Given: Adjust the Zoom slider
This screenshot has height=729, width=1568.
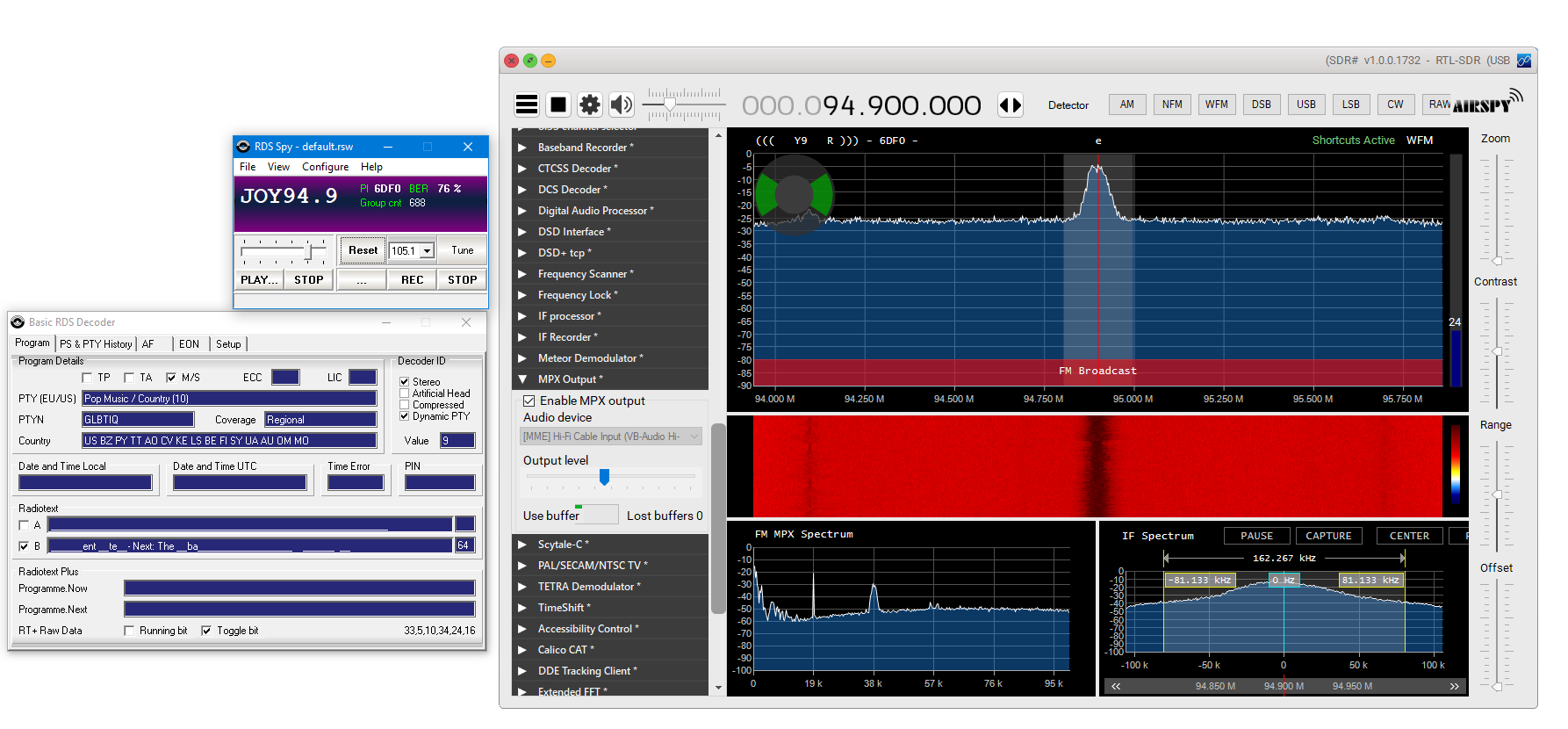Looking at the screenshot, I should pos(1496,261).
